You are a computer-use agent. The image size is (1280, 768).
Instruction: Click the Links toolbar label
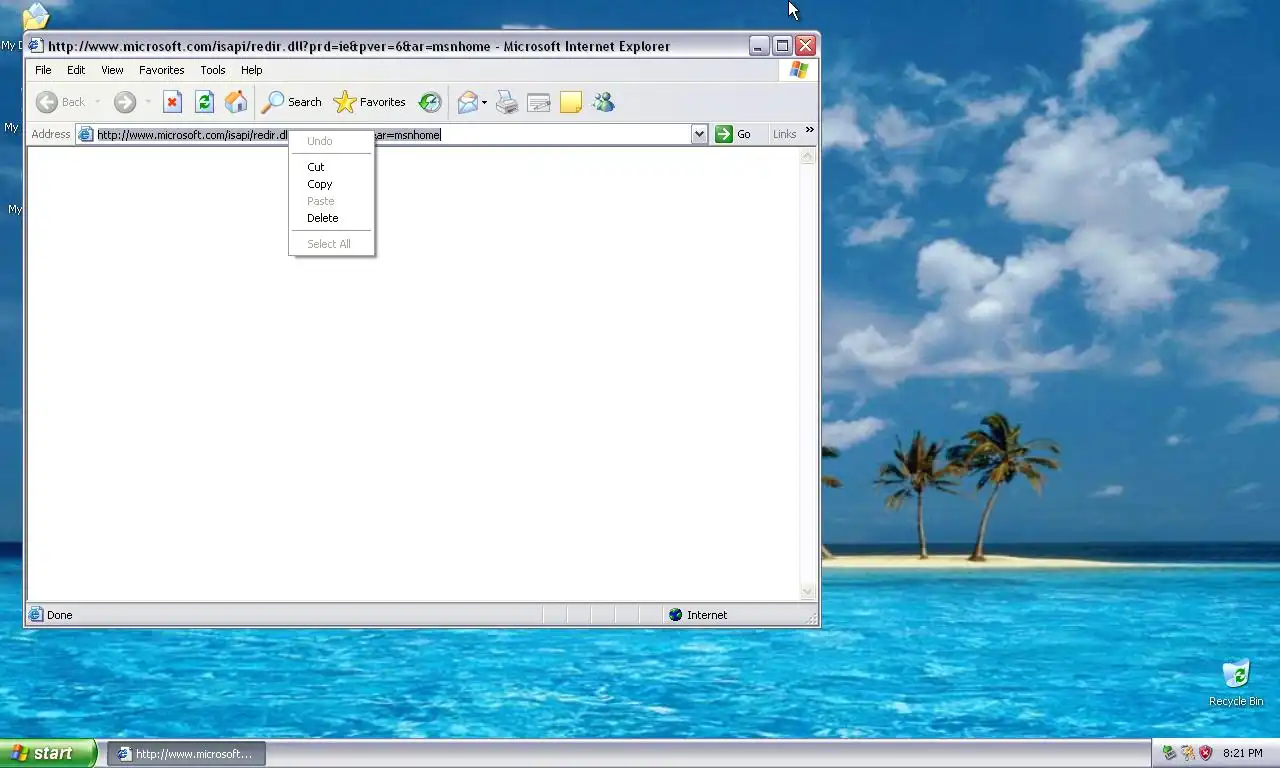[784, 134]
